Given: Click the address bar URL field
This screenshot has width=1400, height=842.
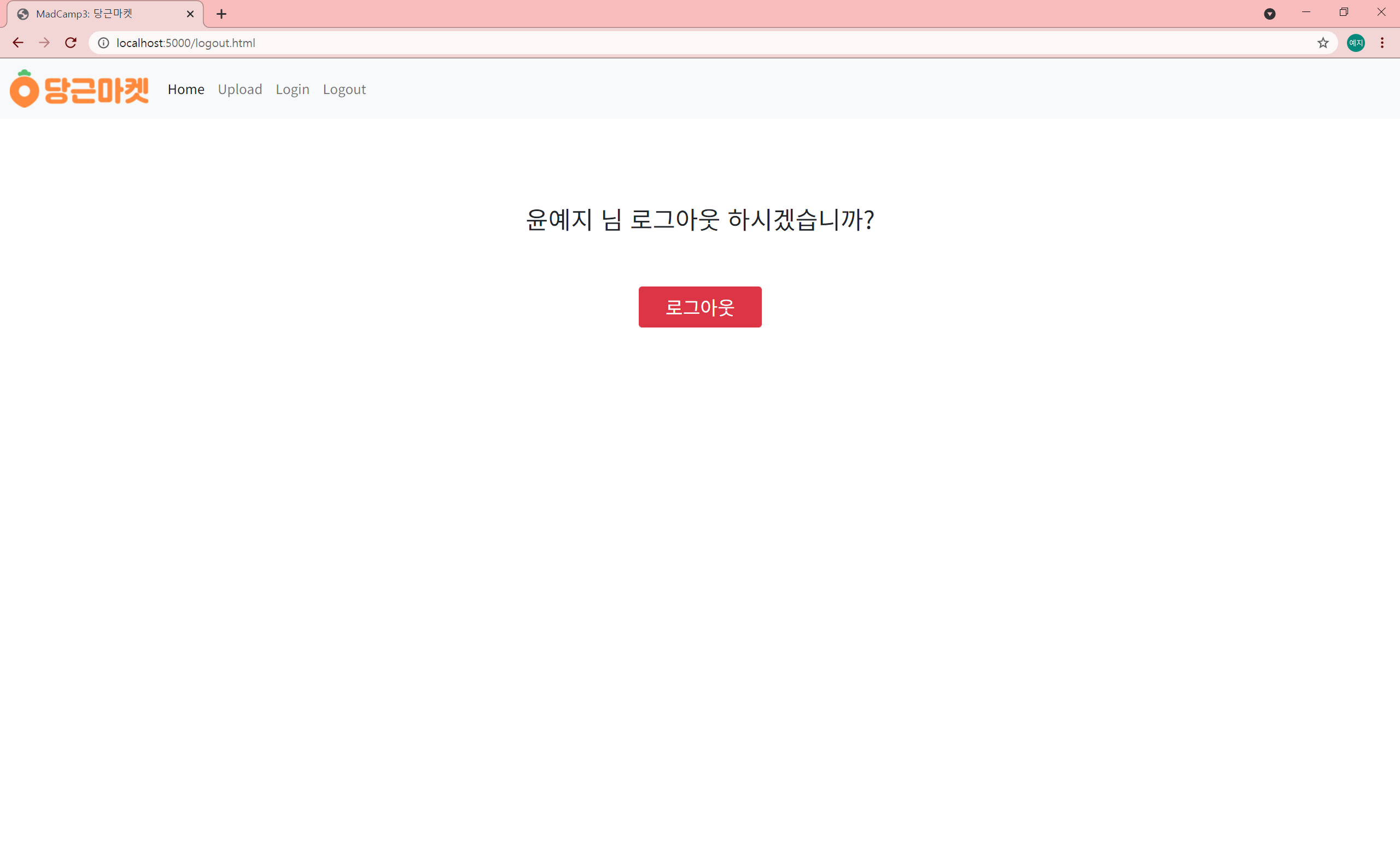Looking at the screenshot, I should [x=681, y=43].
